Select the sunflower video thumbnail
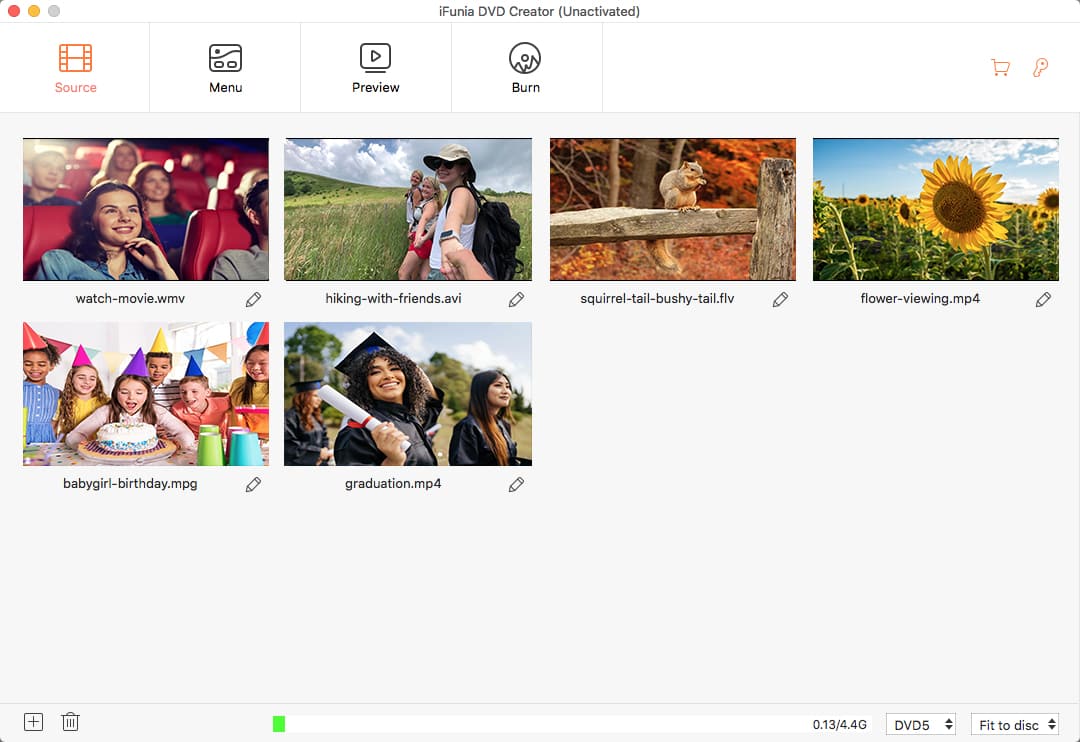Image resolution: width=1080 pixels, height=742 pixels. [x=935, y=210]
